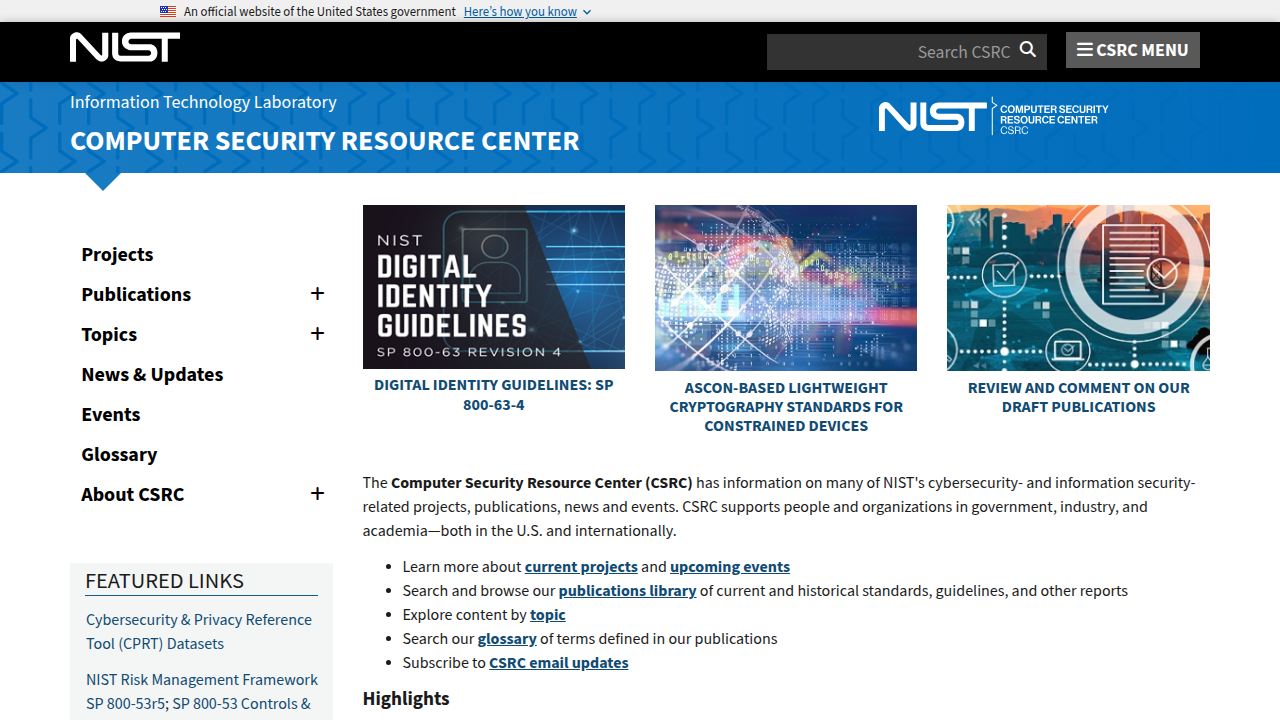Open Projects in the sidebar menu
Image resolution: width=1280 pixels, height=720 pixels.
point(117,254)
